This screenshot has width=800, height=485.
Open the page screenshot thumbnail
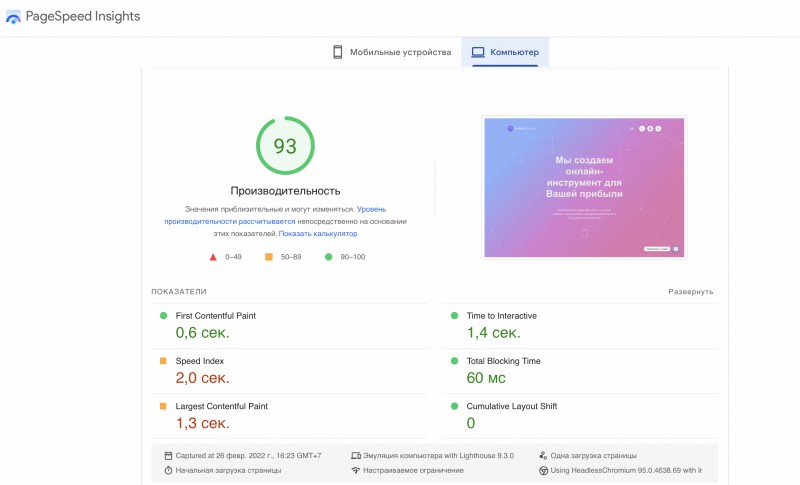584,187
